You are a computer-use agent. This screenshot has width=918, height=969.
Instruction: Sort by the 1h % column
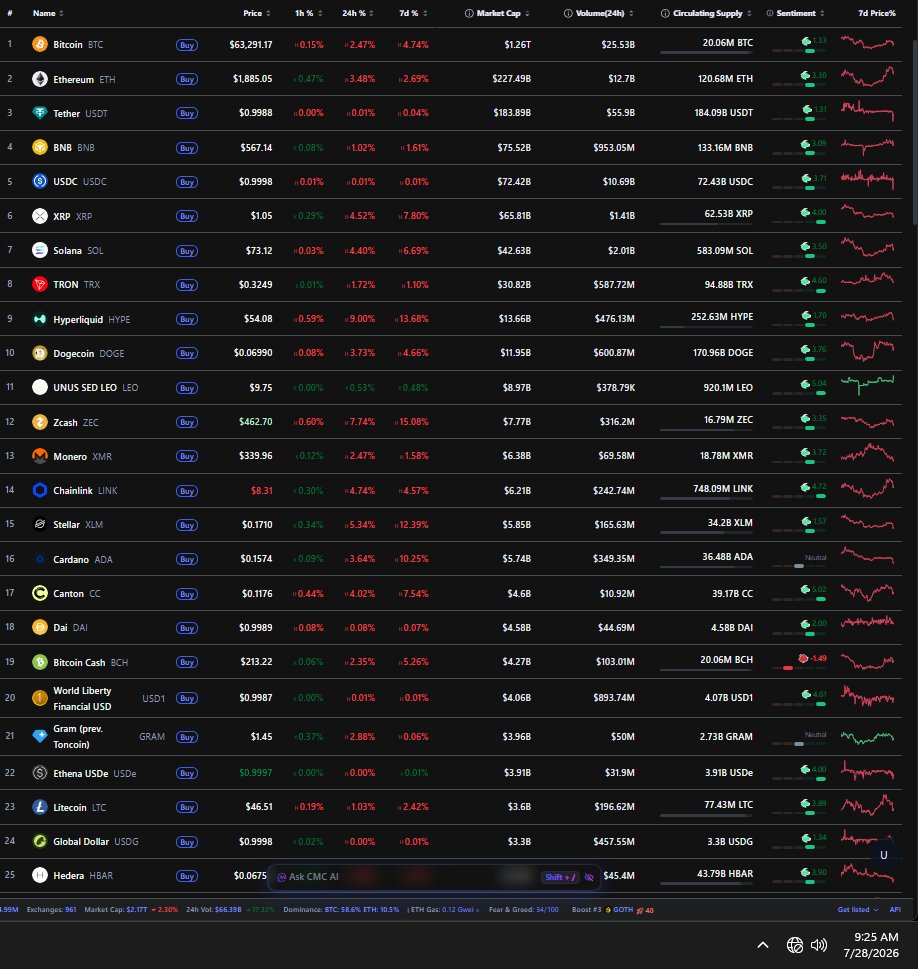point(308,13)
